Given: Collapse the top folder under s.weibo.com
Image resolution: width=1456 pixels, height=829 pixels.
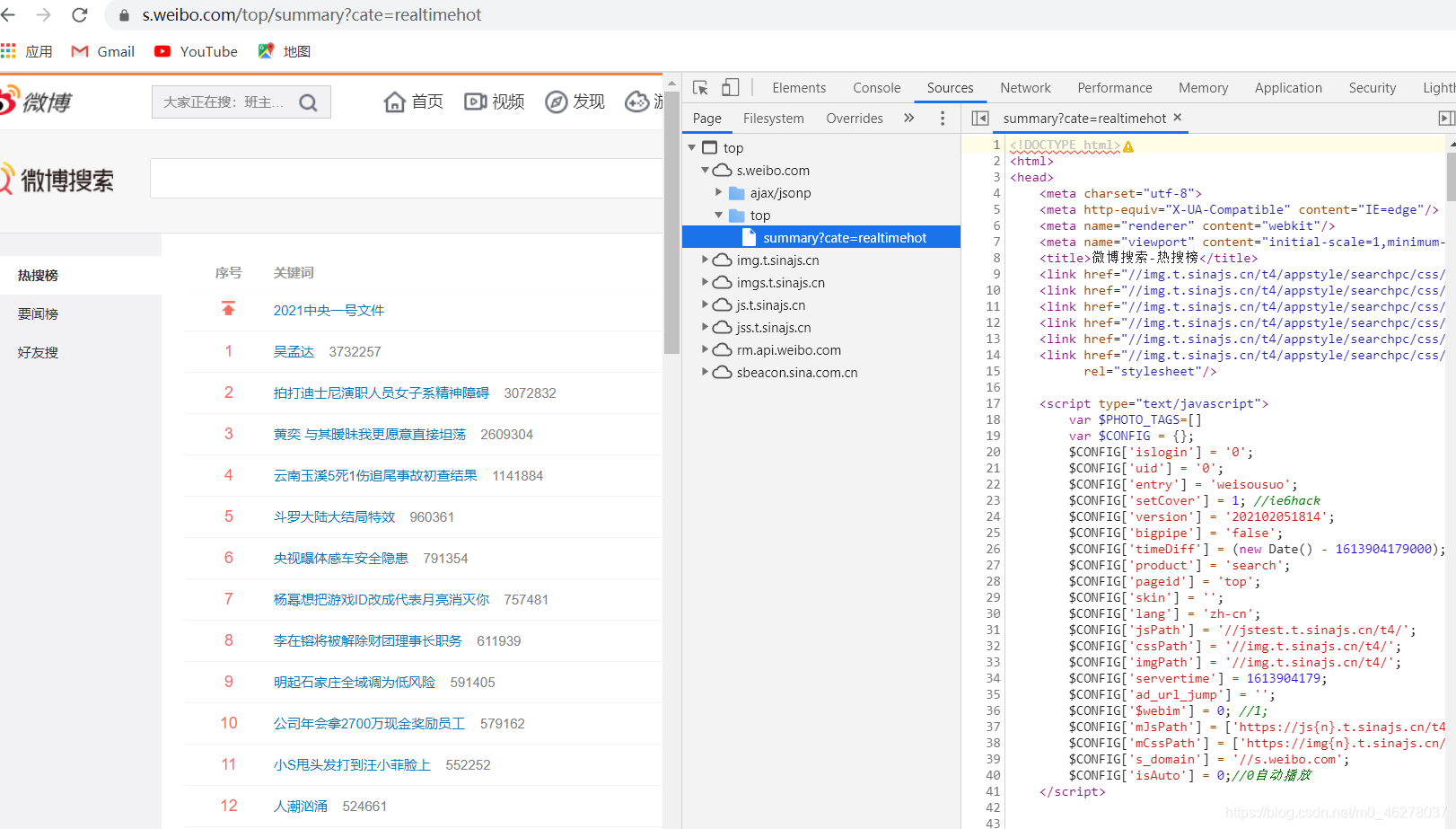Looking at the screenshot, I should [719, 215].
